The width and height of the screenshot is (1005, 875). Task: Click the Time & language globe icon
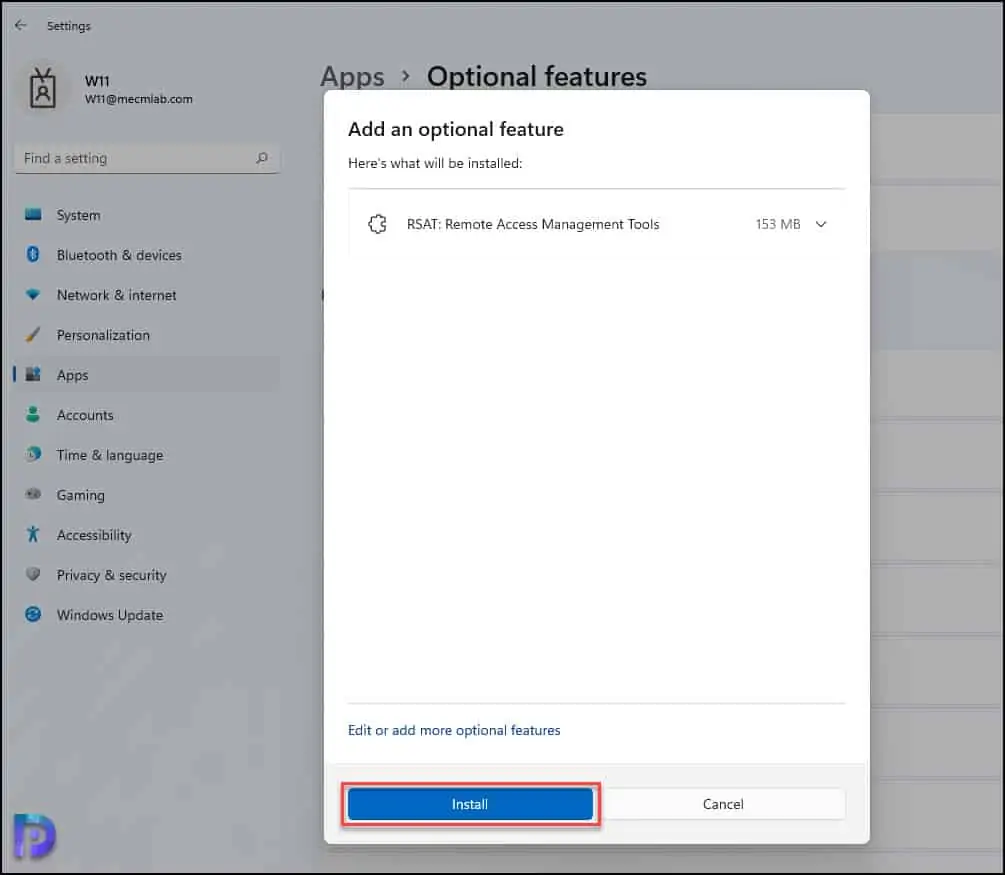point(33,454)
